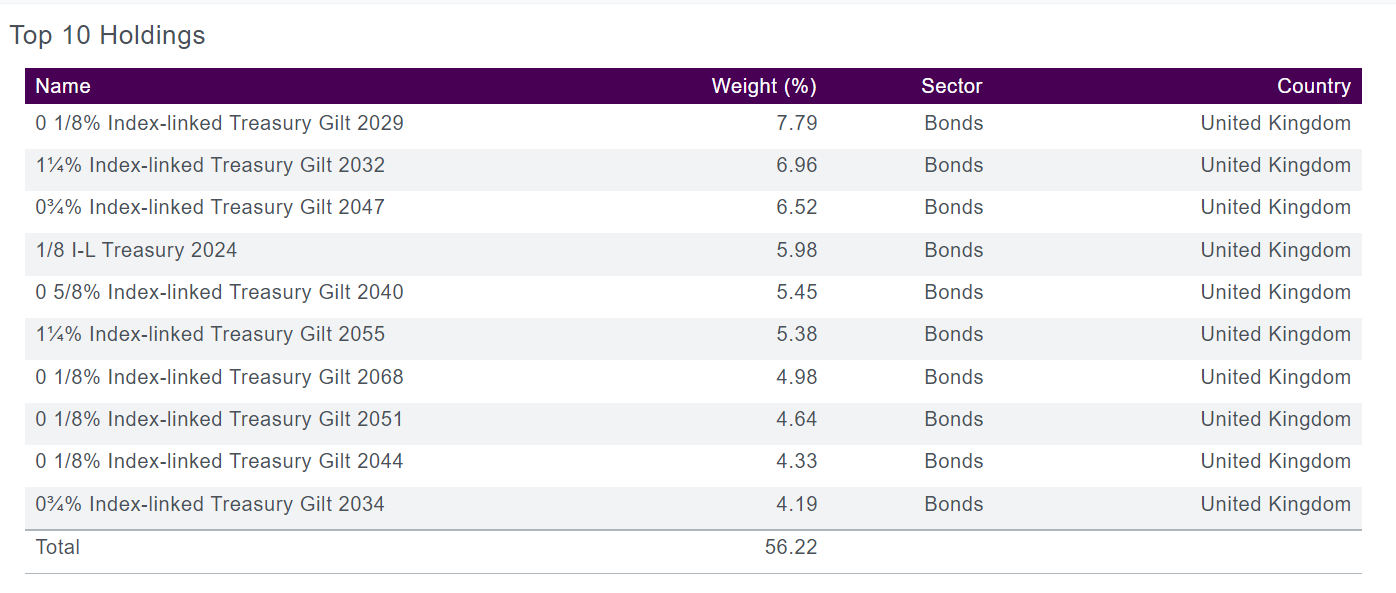Select 0 1/8% Index-linked Treasury Gilt 2029

tap(220, 123)
